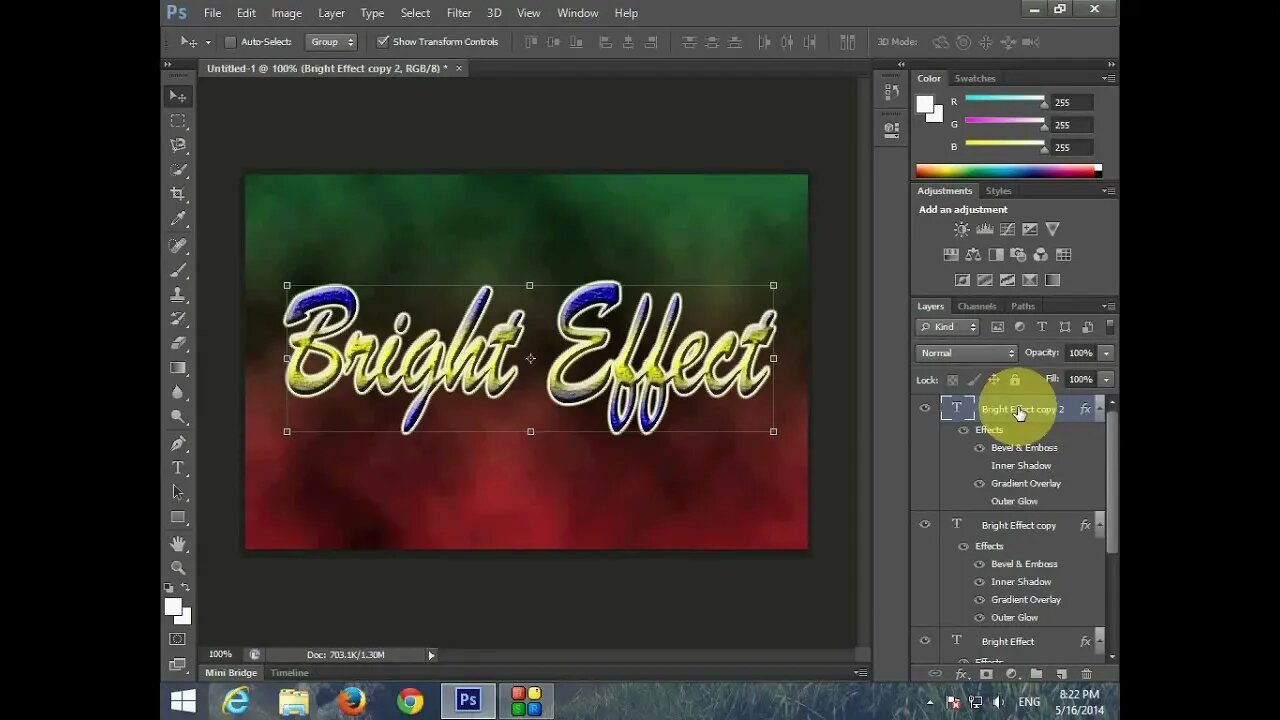Click the delete layer trash icon

[1086, 675]
